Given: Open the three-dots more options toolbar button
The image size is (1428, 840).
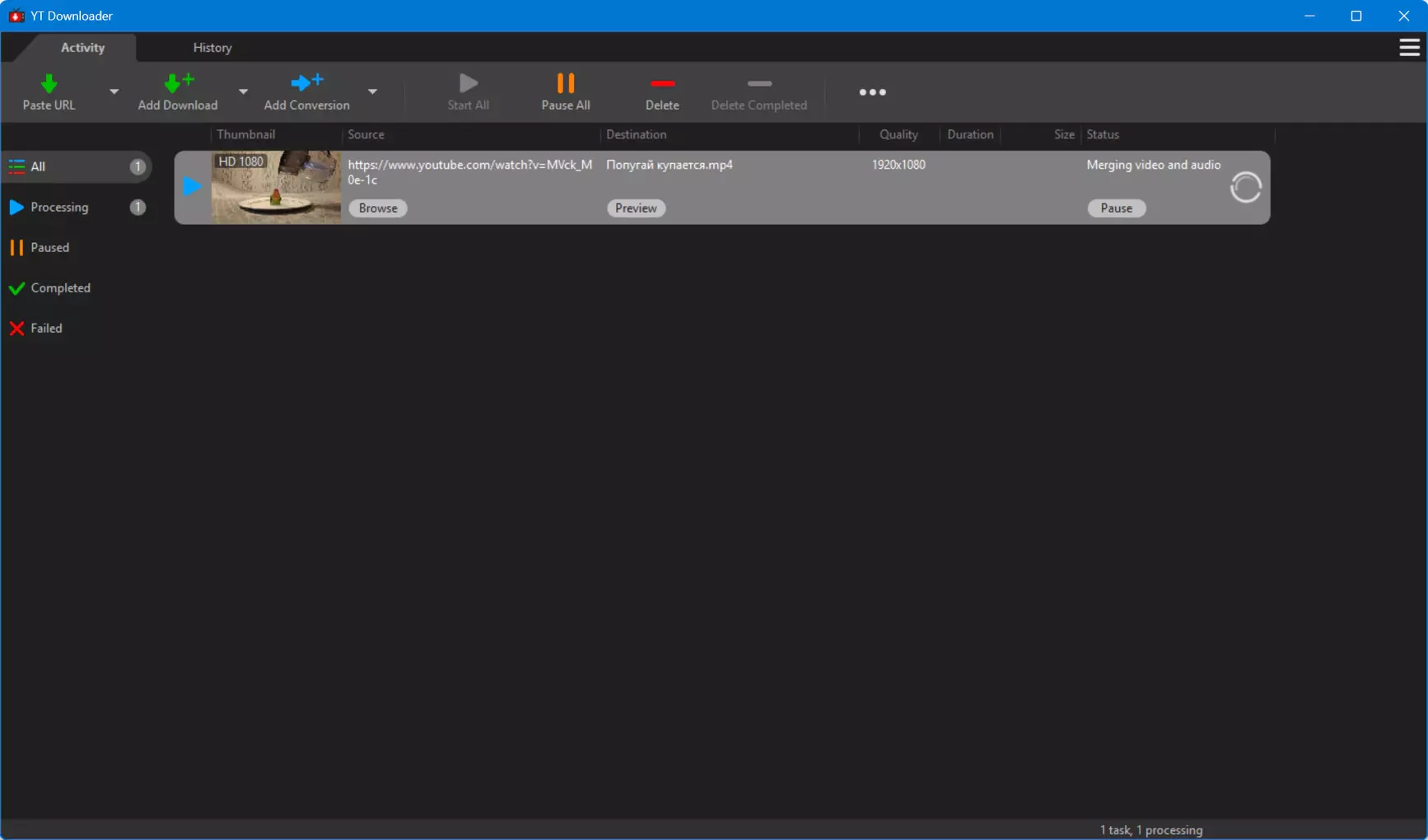Looking at the screenshot, I should (x=873, y=92).
